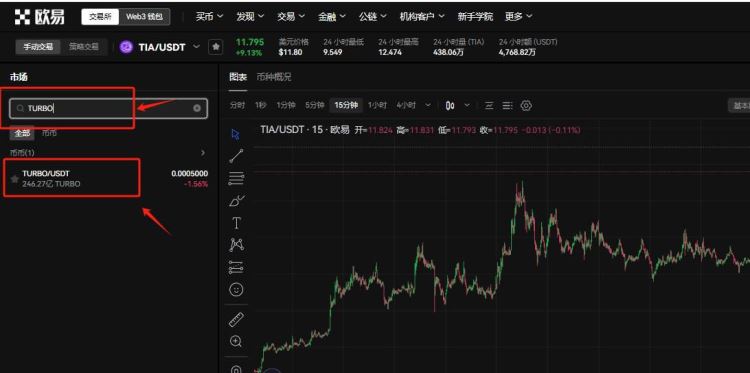
Task: Expand more time intervals dropdown
Action: pos(428,105)
